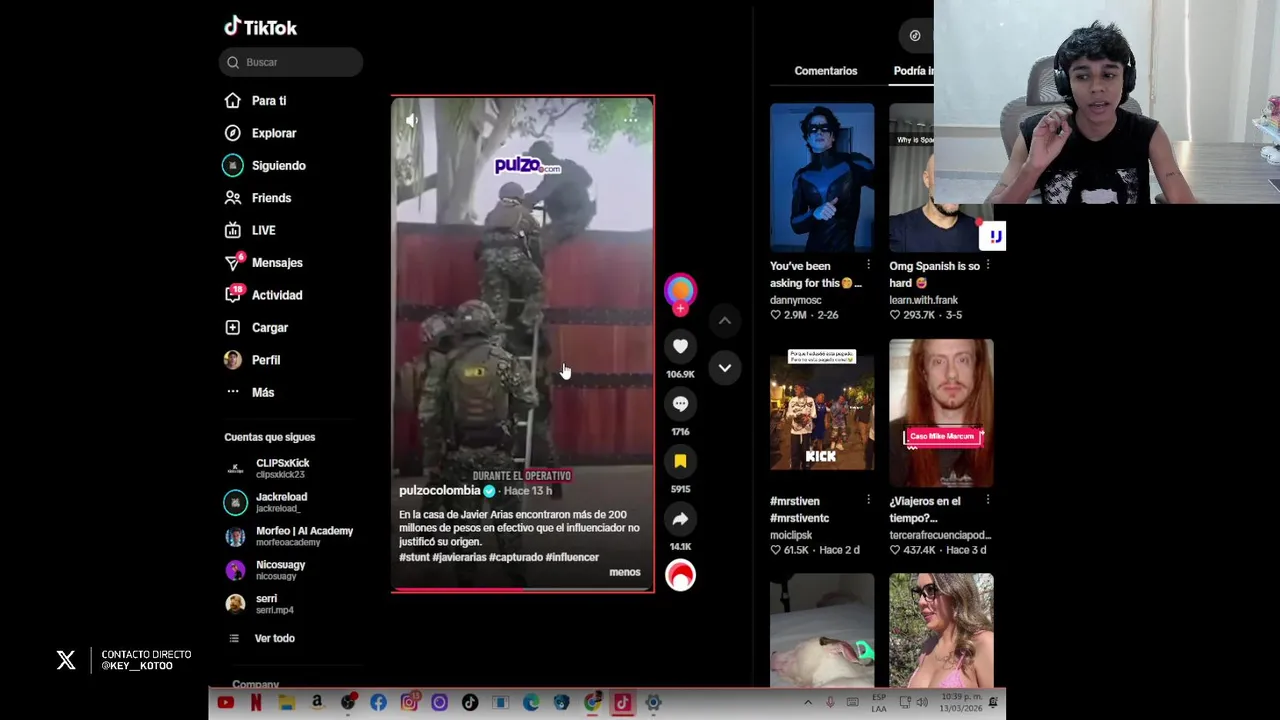Share the video with the arrow icon
Viewport: 1280px width, 720px height.
pyautogui.click(x=680, y=519)
